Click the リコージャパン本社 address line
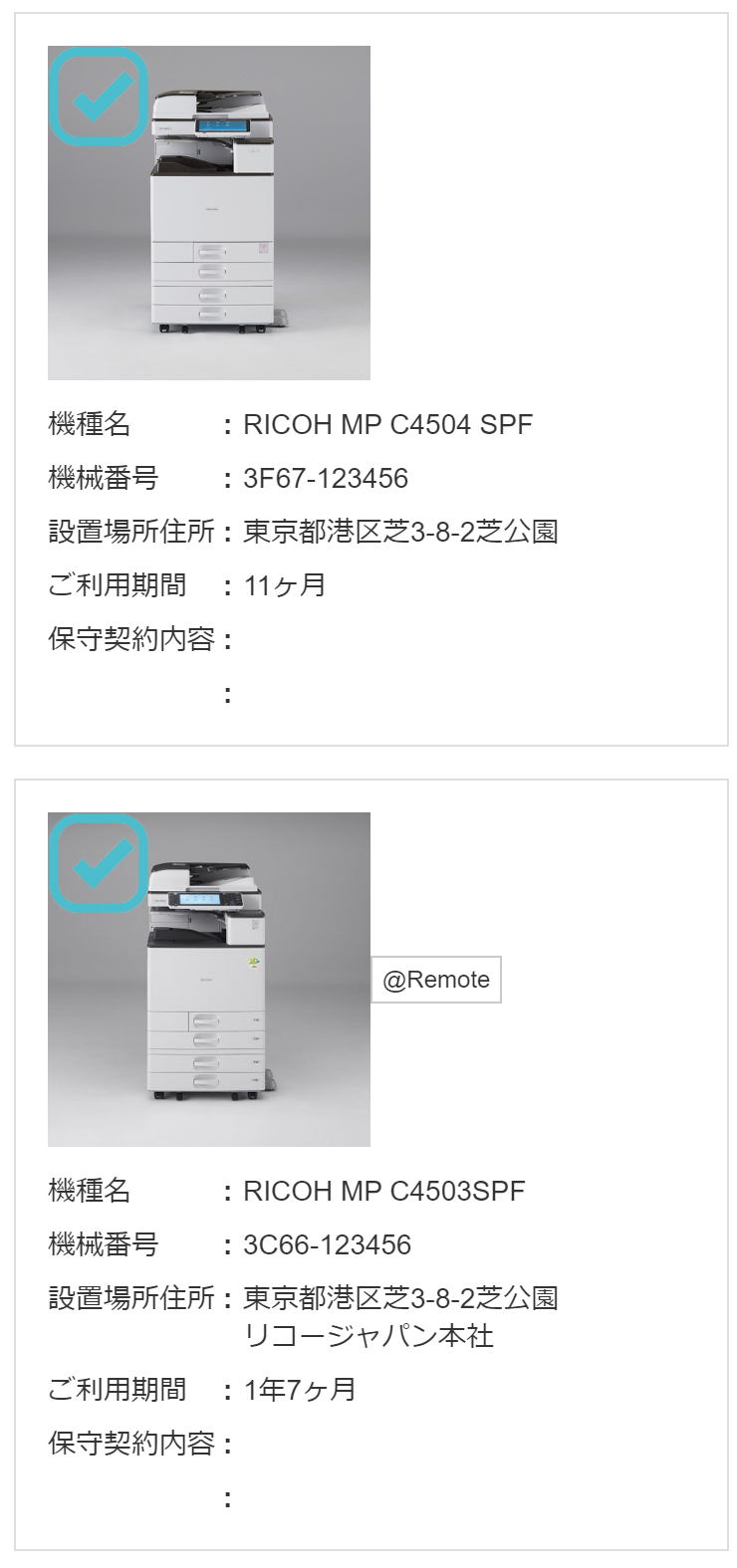737x1568 pixels. click(369, 1335)
